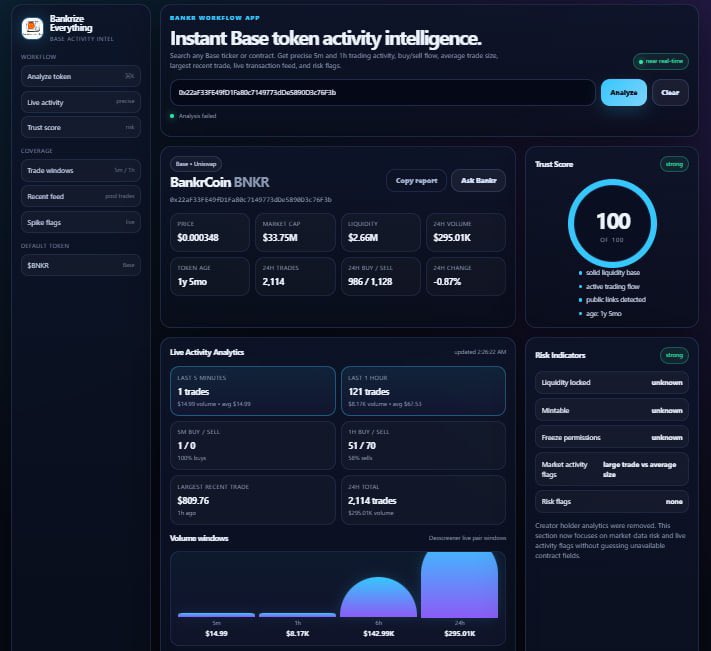Select Recent feed coverage item
This screenshot has height=651, width=711.
[x=81, y=196]
